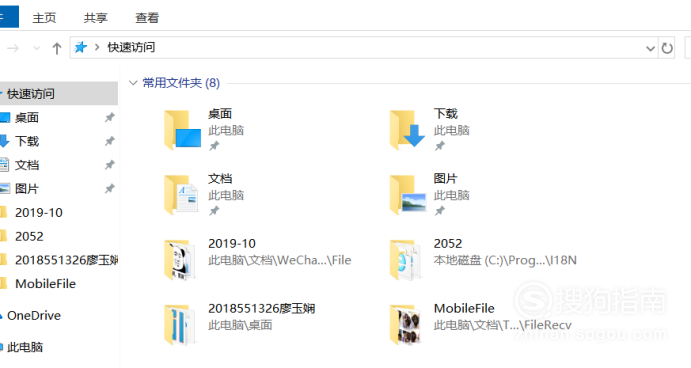Click pin icon under 文档 in main pane
This screenshot has height=368, width=691.
click(x=214, y=211)
